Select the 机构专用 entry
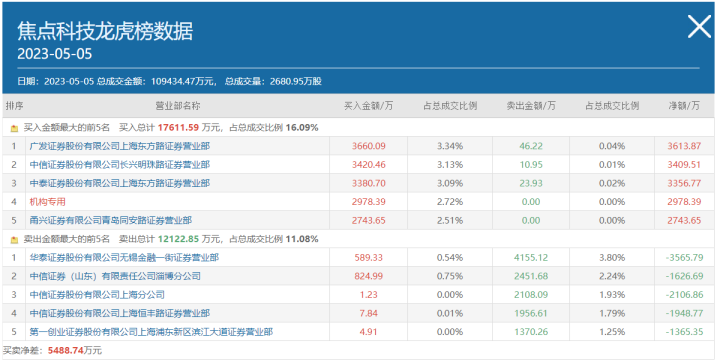 pyautogui.click(x=48, y=202)
